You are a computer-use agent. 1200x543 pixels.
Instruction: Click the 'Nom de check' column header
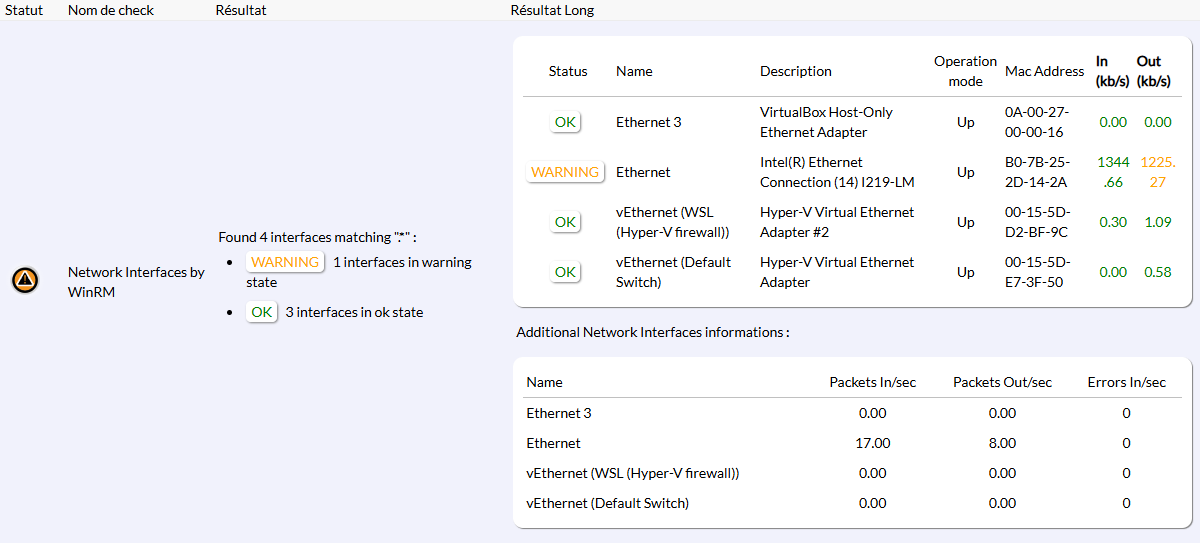pyautogui.click(x=109, y=10)
